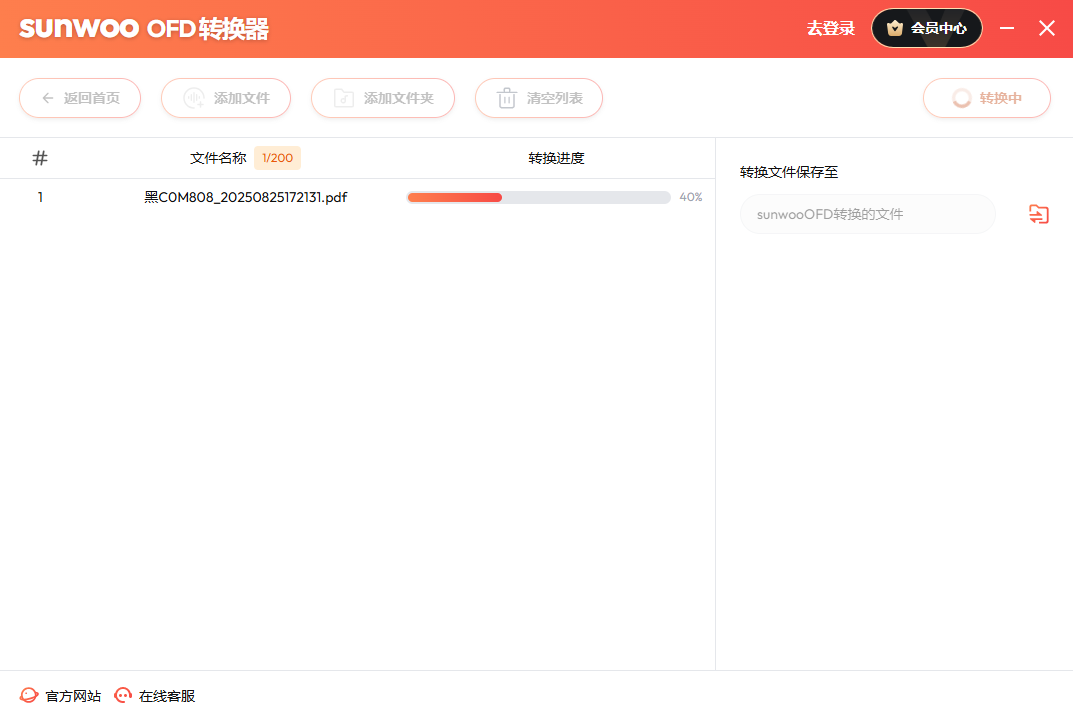The height and width of the screenshot is (713, 1073).
Task: Click the spinner icon in 转换中 button
Action: 961,98
